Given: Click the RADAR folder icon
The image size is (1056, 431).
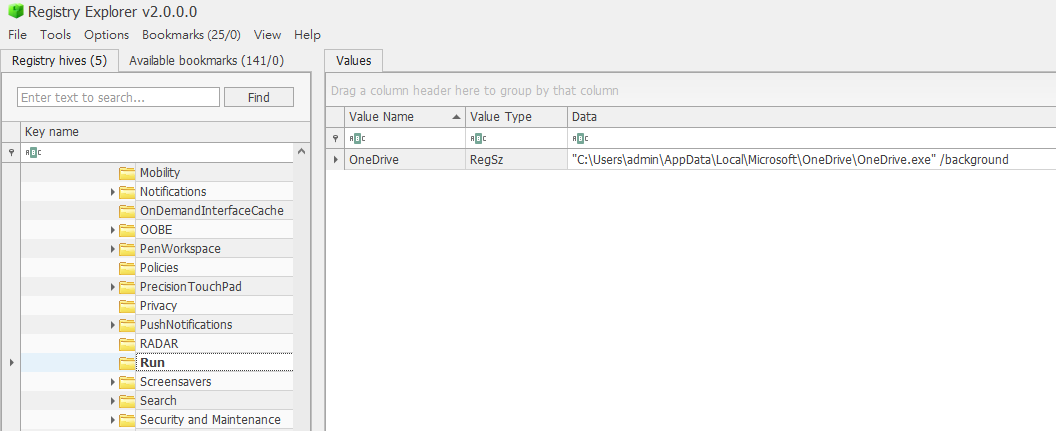Looking at the screenshot, I should 127,344.
